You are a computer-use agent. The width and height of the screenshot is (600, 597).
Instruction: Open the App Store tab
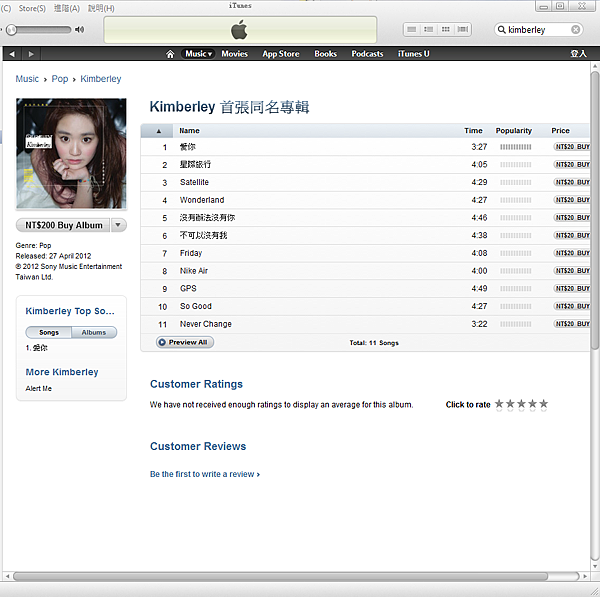click(x=280, y=54)
